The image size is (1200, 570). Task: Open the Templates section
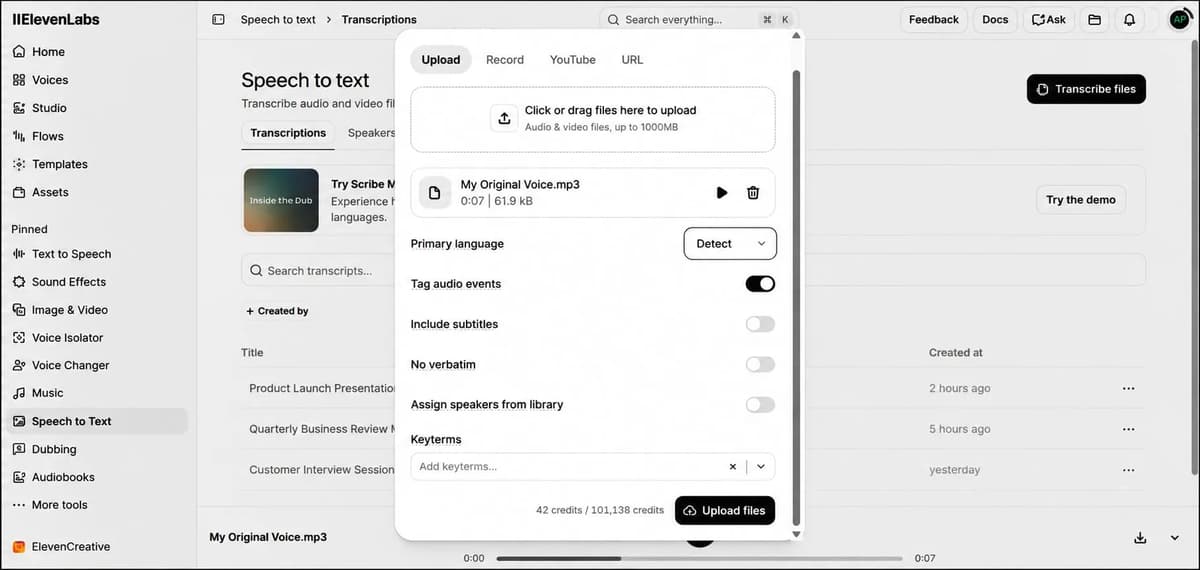(59, 164)
